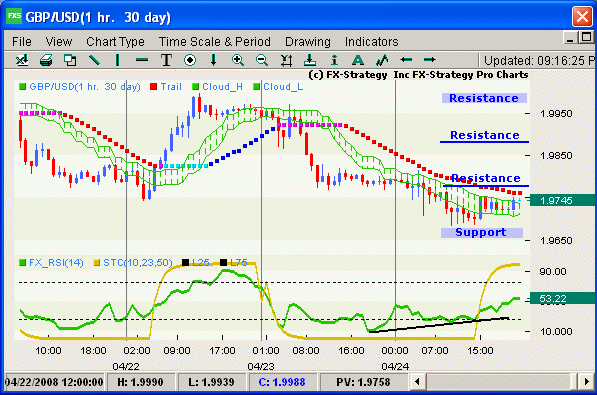The height and width of the screenshot is (395, 597).
Task: Click the axis scale adjust icon
Action: point(286,60)
